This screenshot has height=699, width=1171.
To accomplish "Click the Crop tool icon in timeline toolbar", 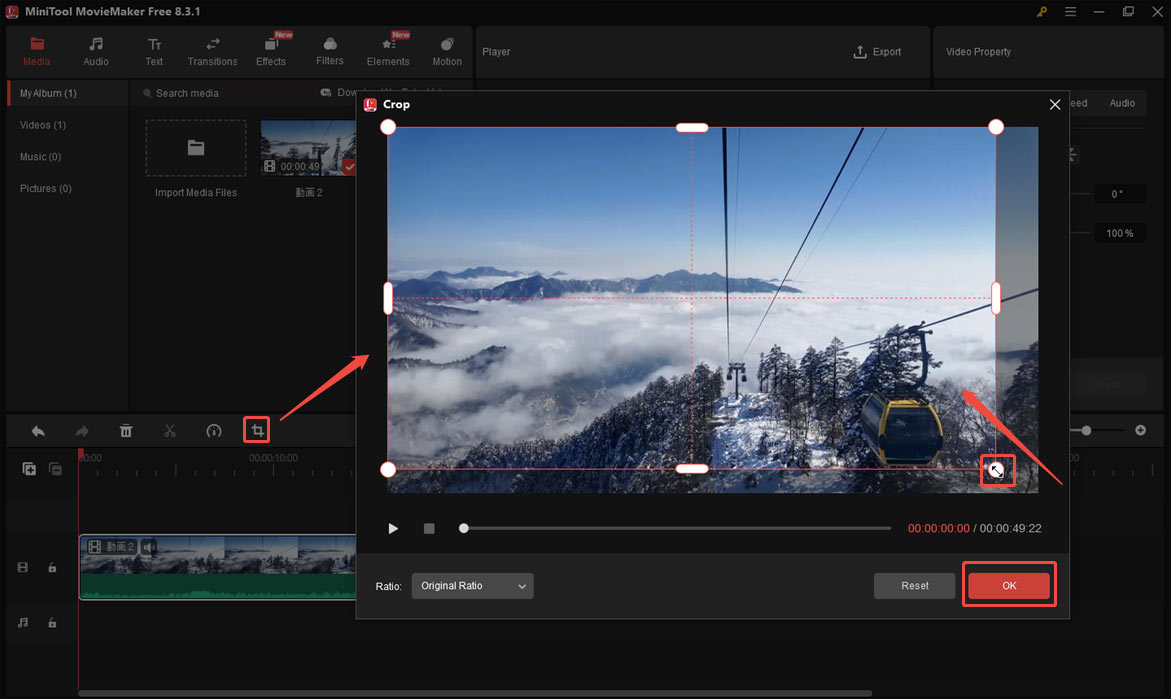I will 258,431.
